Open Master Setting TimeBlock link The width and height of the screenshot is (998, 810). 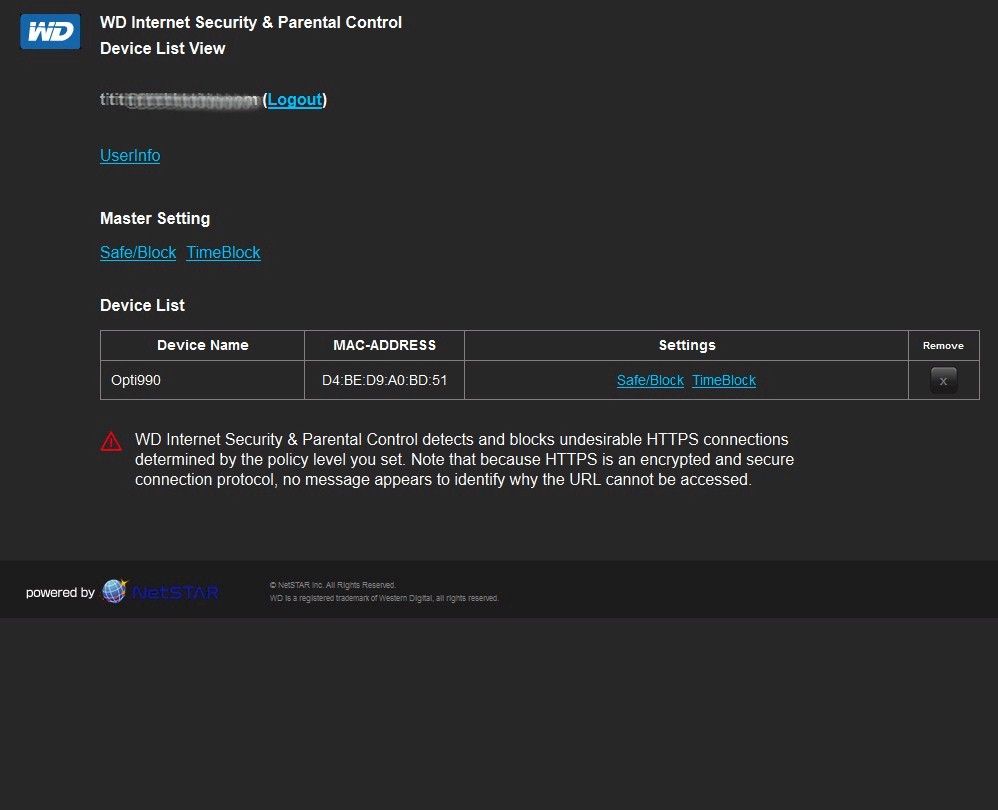coord(223,253)
